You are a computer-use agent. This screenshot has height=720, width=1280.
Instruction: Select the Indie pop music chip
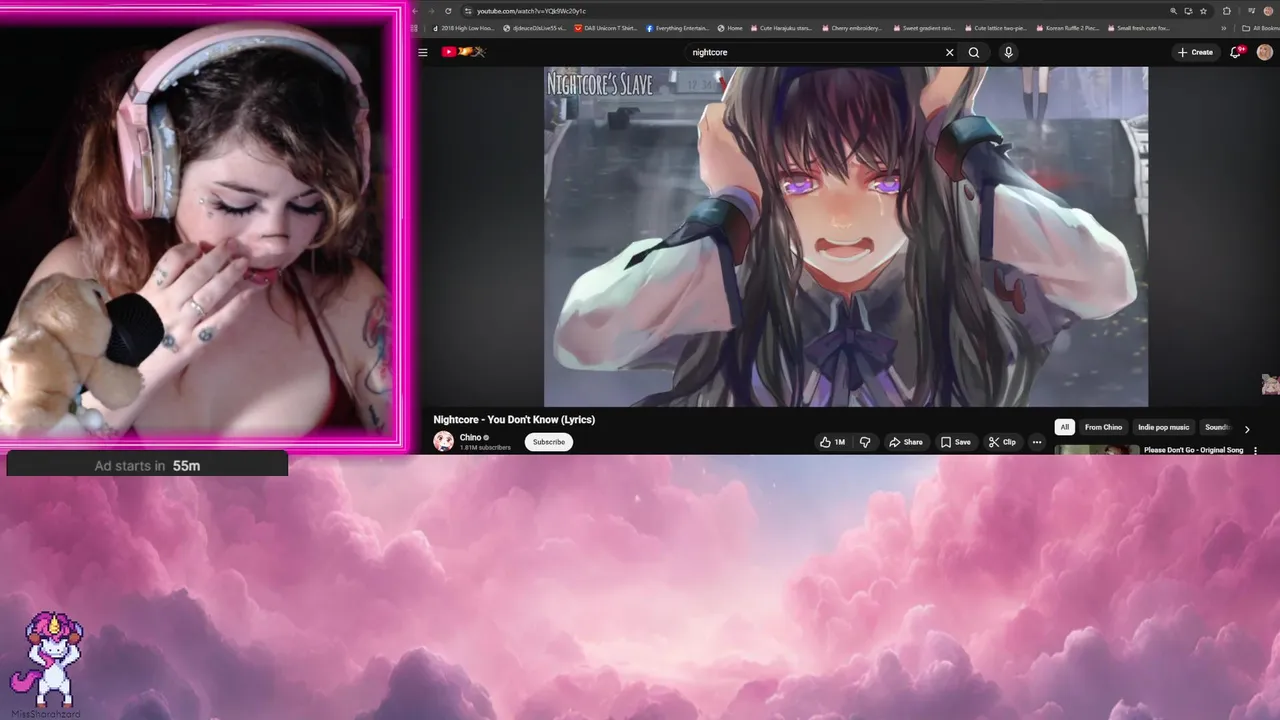[1163, 427]
